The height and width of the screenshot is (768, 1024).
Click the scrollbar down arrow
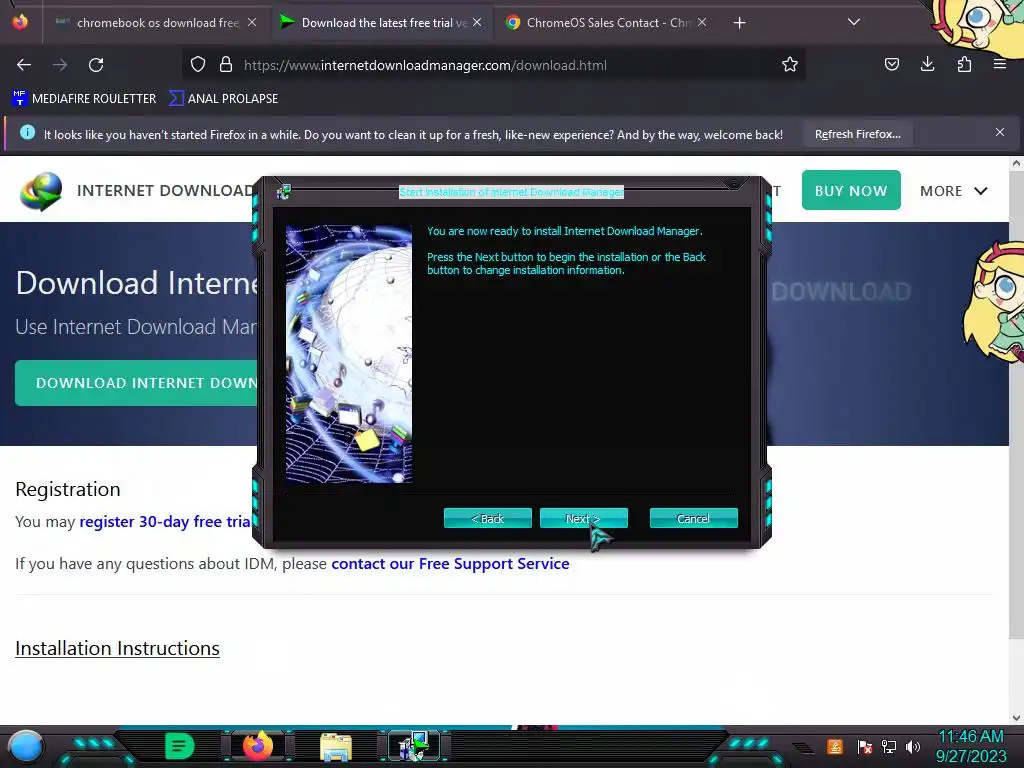coord(1016,717)
